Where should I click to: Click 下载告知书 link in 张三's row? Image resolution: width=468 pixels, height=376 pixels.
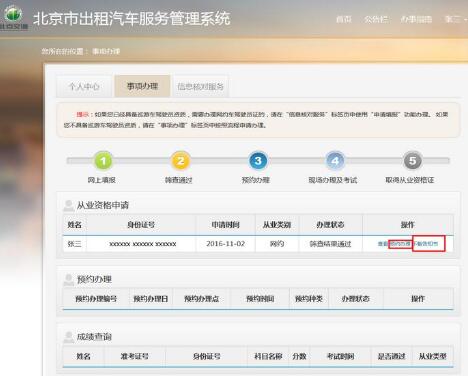point(427,244)
